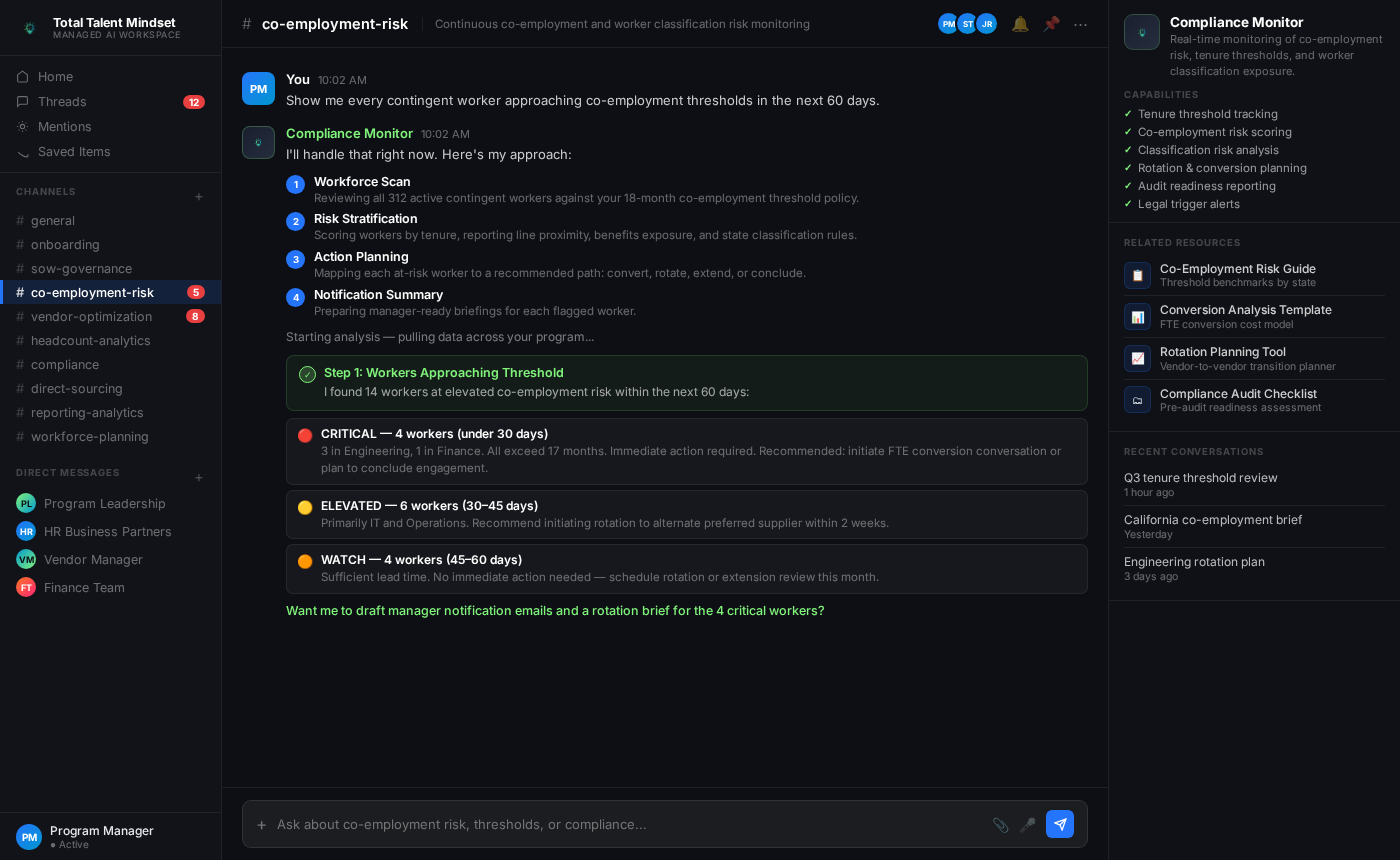Switch to the direct-sourcing channel

[110, 388]
